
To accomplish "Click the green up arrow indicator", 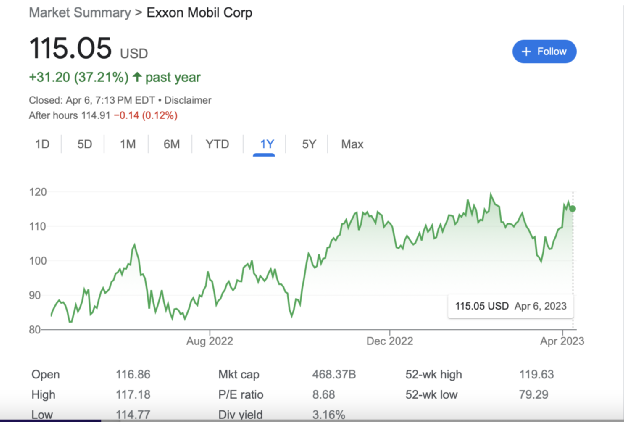I will 137,77.
